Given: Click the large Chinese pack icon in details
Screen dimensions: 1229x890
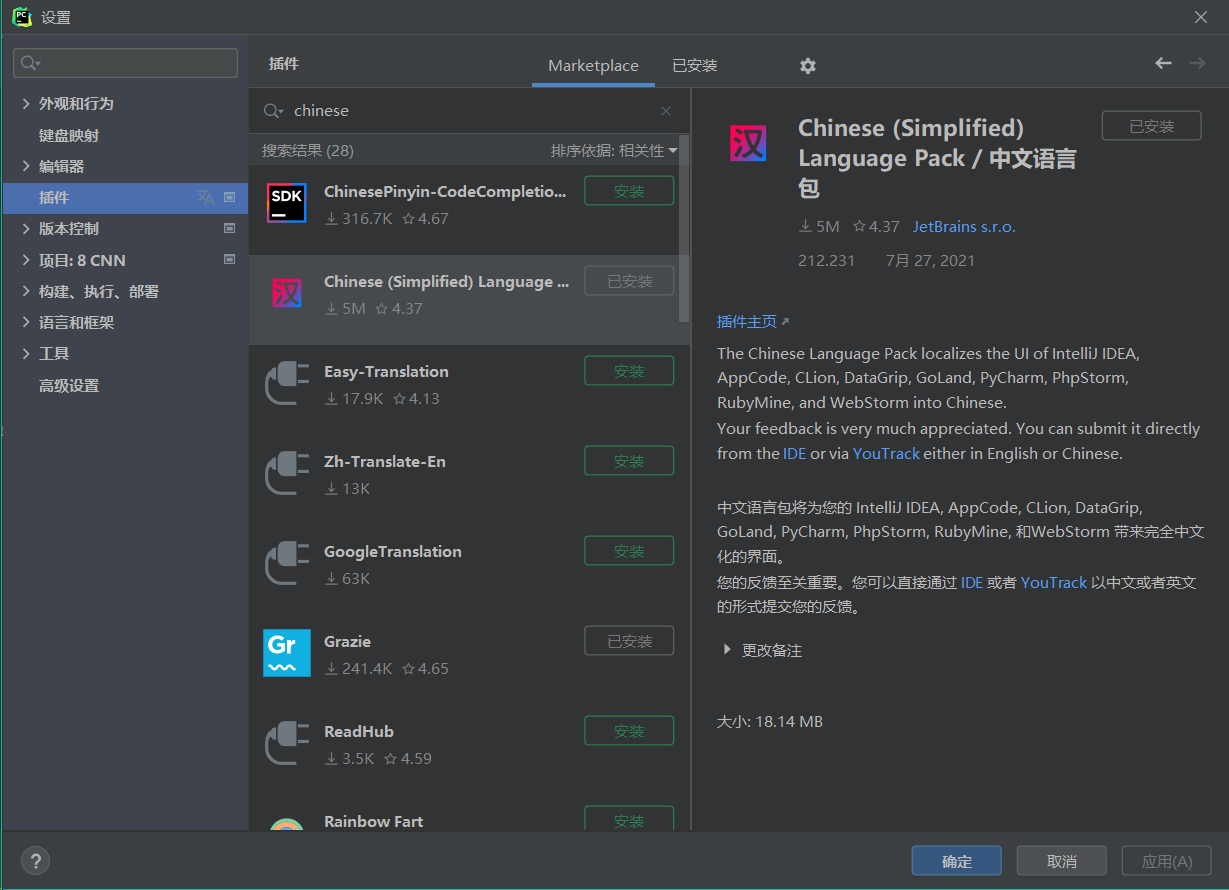Looking at the screenshot, I should point(748,143).
